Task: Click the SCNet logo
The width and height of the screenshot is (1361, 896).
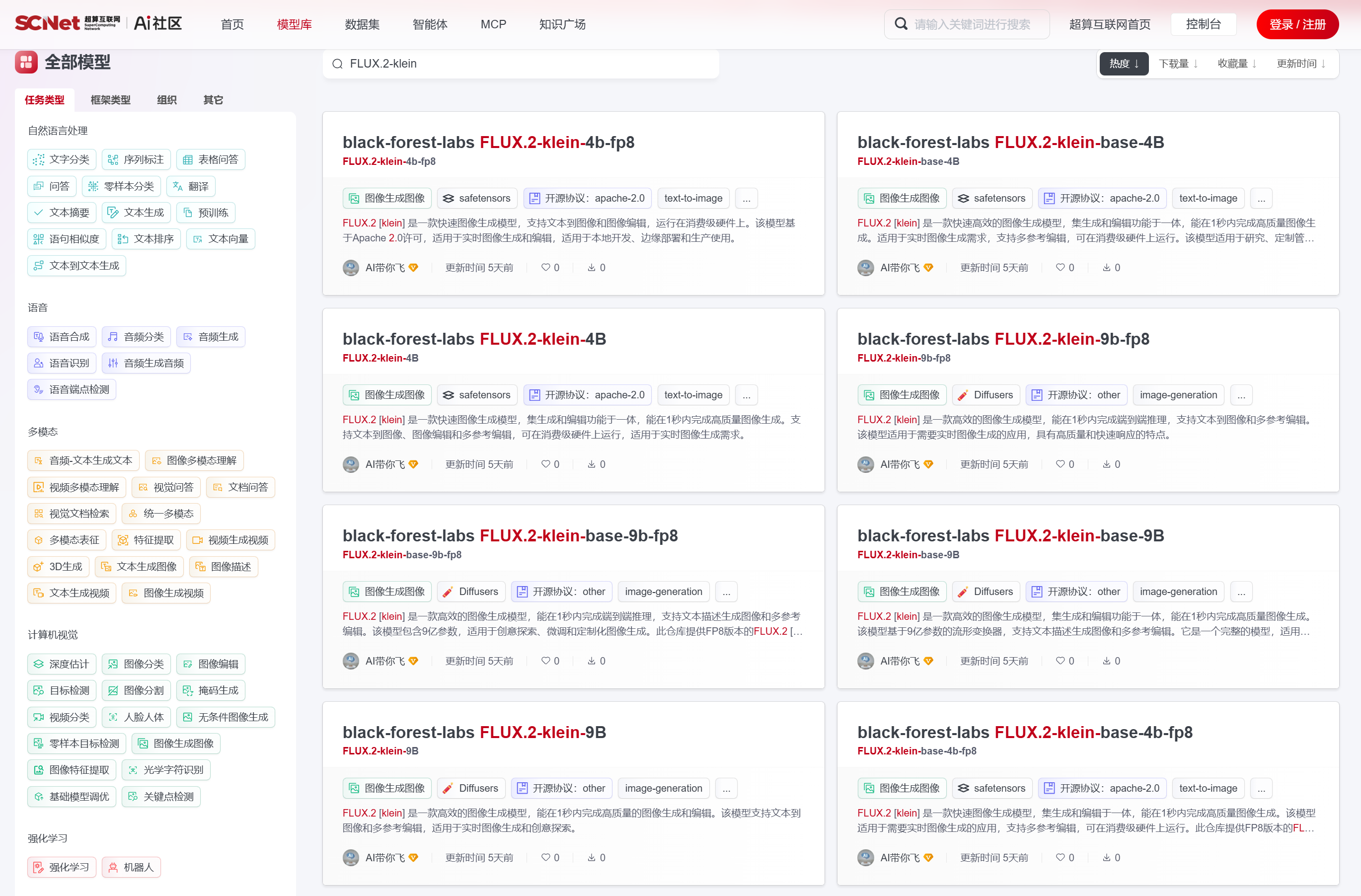Action: (x=48, y=23)
